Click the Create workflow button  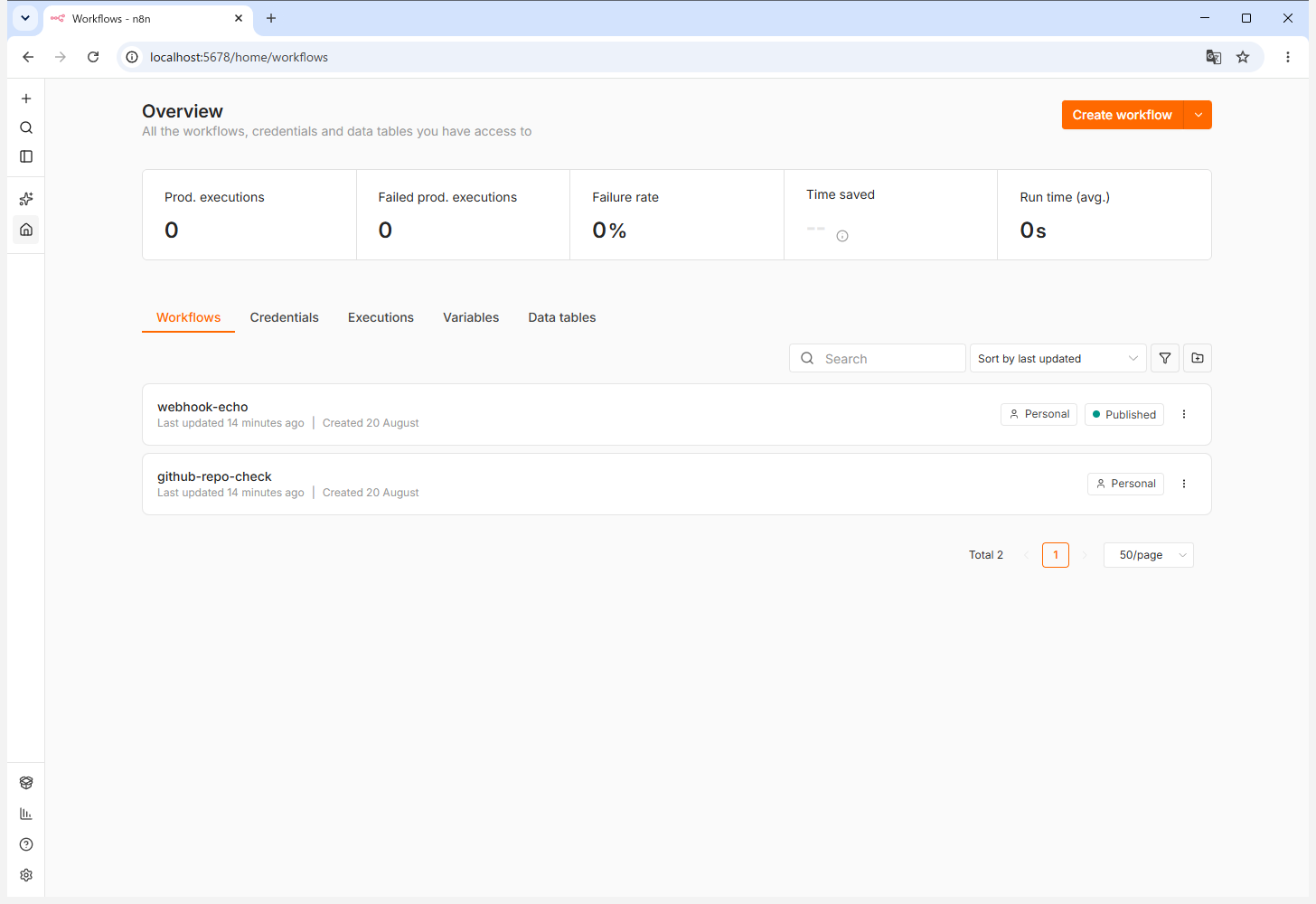(x=1122, y=115)
